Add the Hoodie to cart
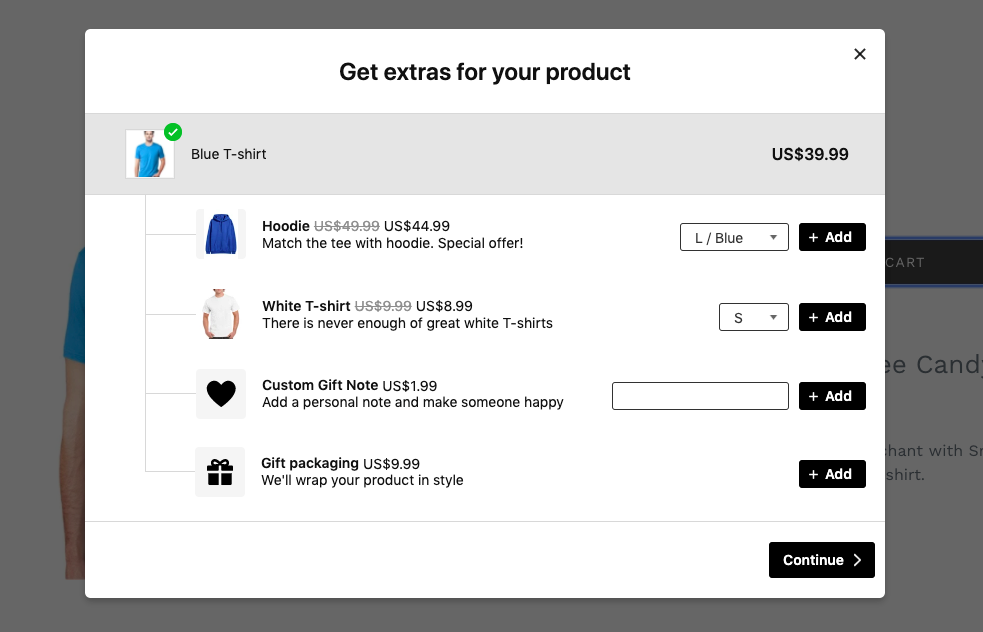983x632 pixels. 832,238
